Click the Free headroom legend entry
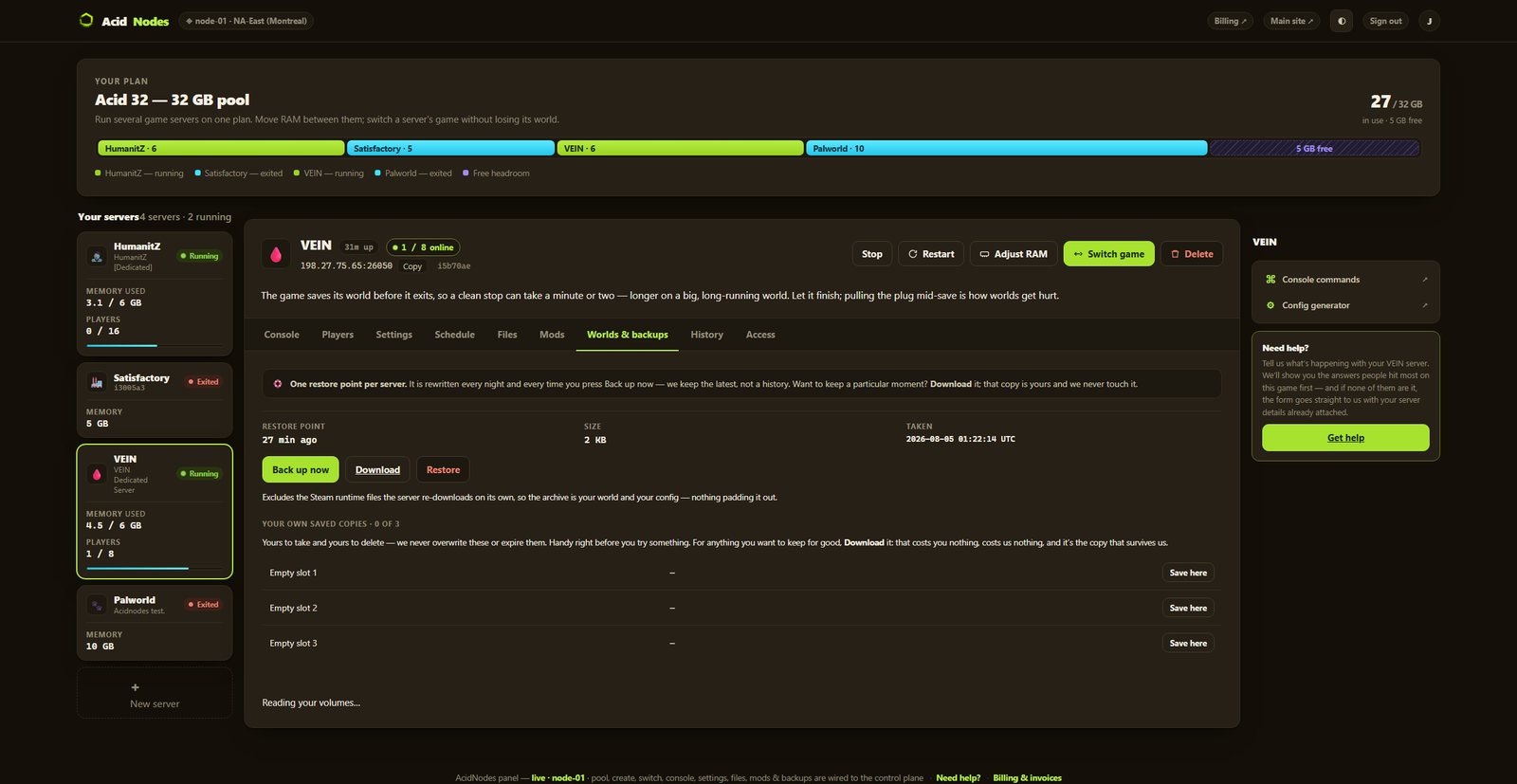 496,173
